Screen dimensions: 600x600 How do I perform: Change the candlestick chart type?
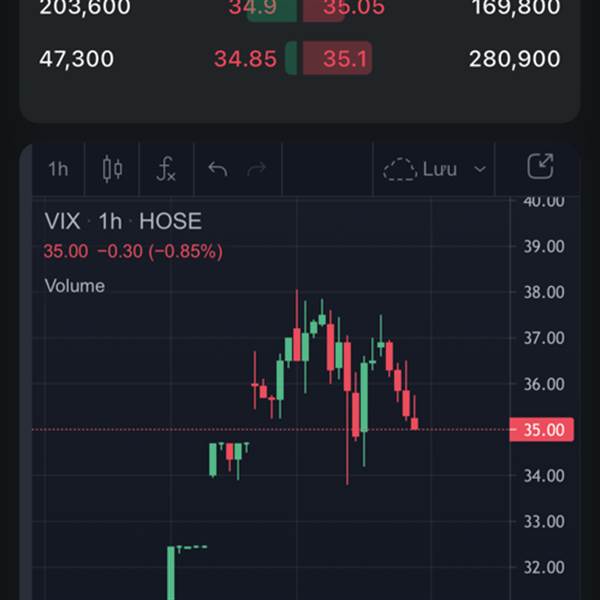[112, 169]
